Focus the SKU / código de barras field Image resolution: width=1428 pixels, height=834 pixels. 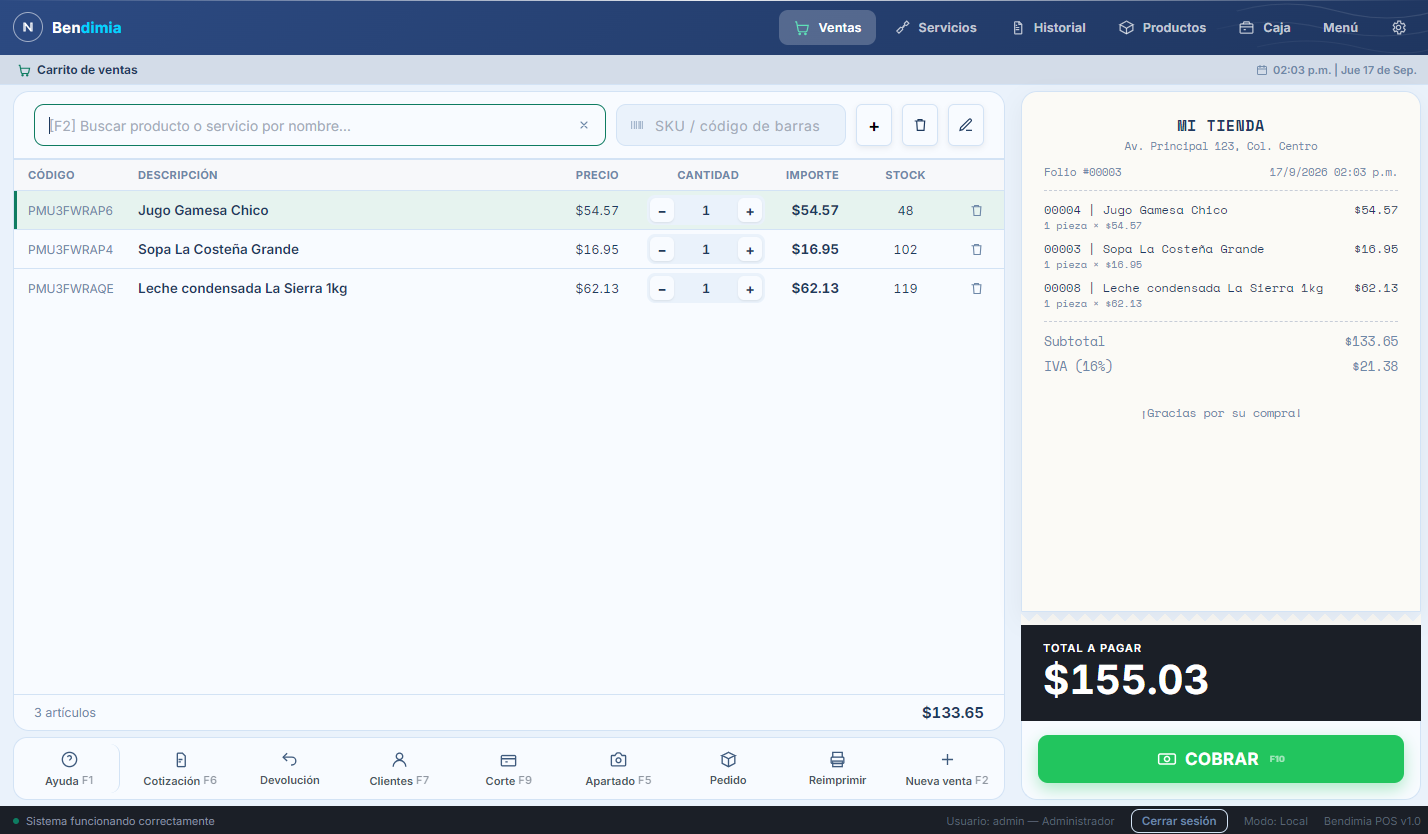pos(731,125)
